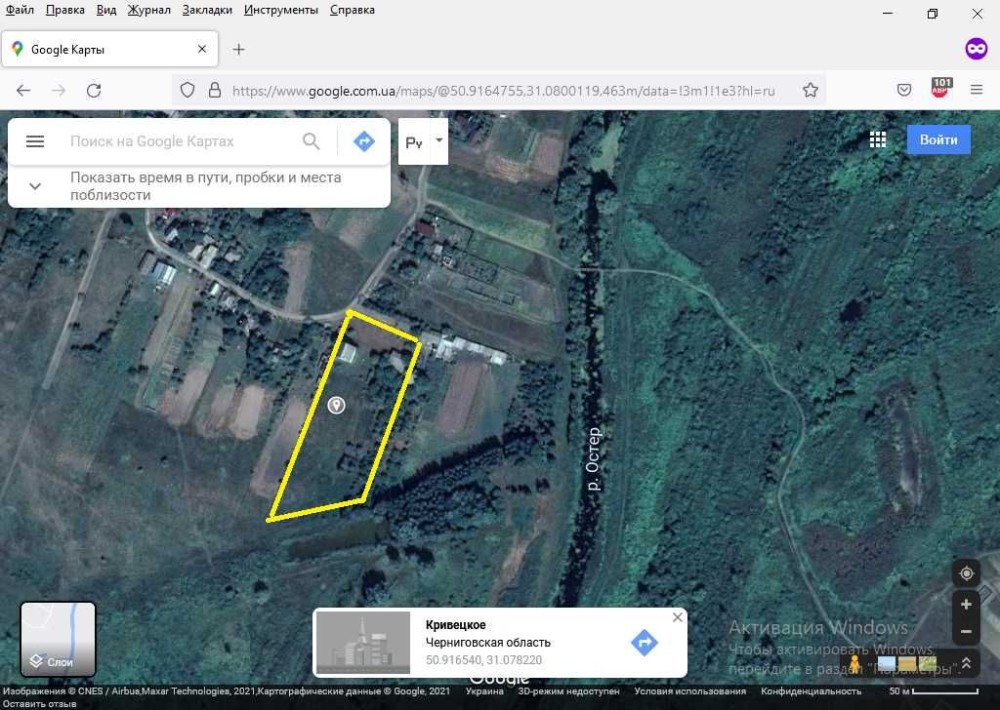The image size is (1000, 710).
Task: Go back to previous page
Action: [x=24, y=91]
